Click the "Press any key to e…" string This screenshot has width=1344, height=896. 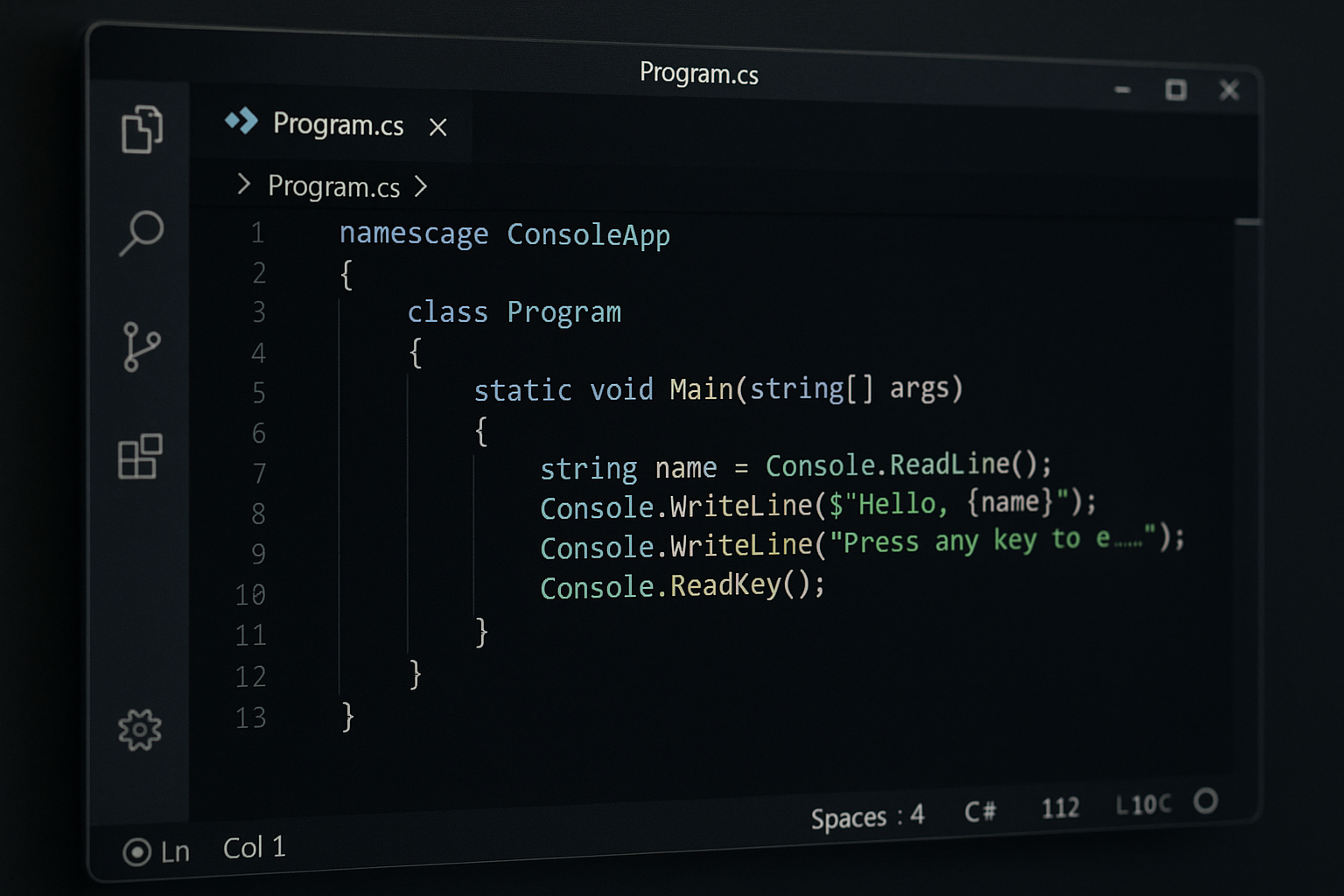click(x=993, y=540)
